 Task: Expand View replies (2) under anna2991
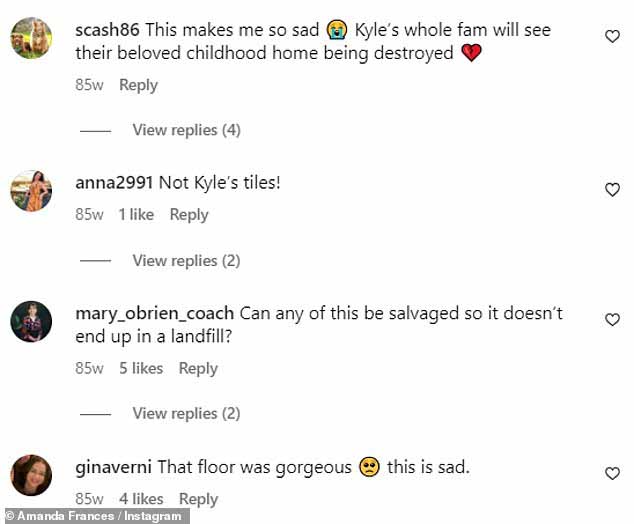tap(186, 261)
